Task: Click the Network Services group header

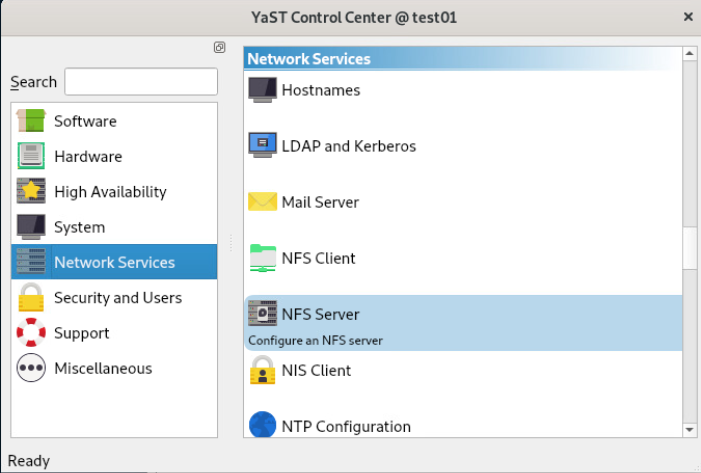Action: 463,59
